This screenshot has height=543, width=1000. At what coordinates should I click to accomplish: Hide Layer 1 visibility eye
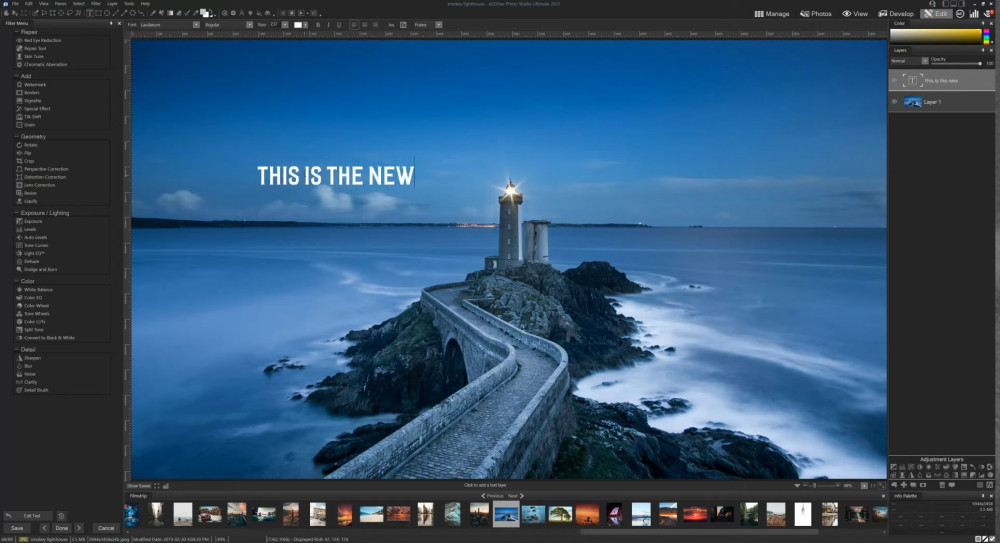(x=894, y=101)
